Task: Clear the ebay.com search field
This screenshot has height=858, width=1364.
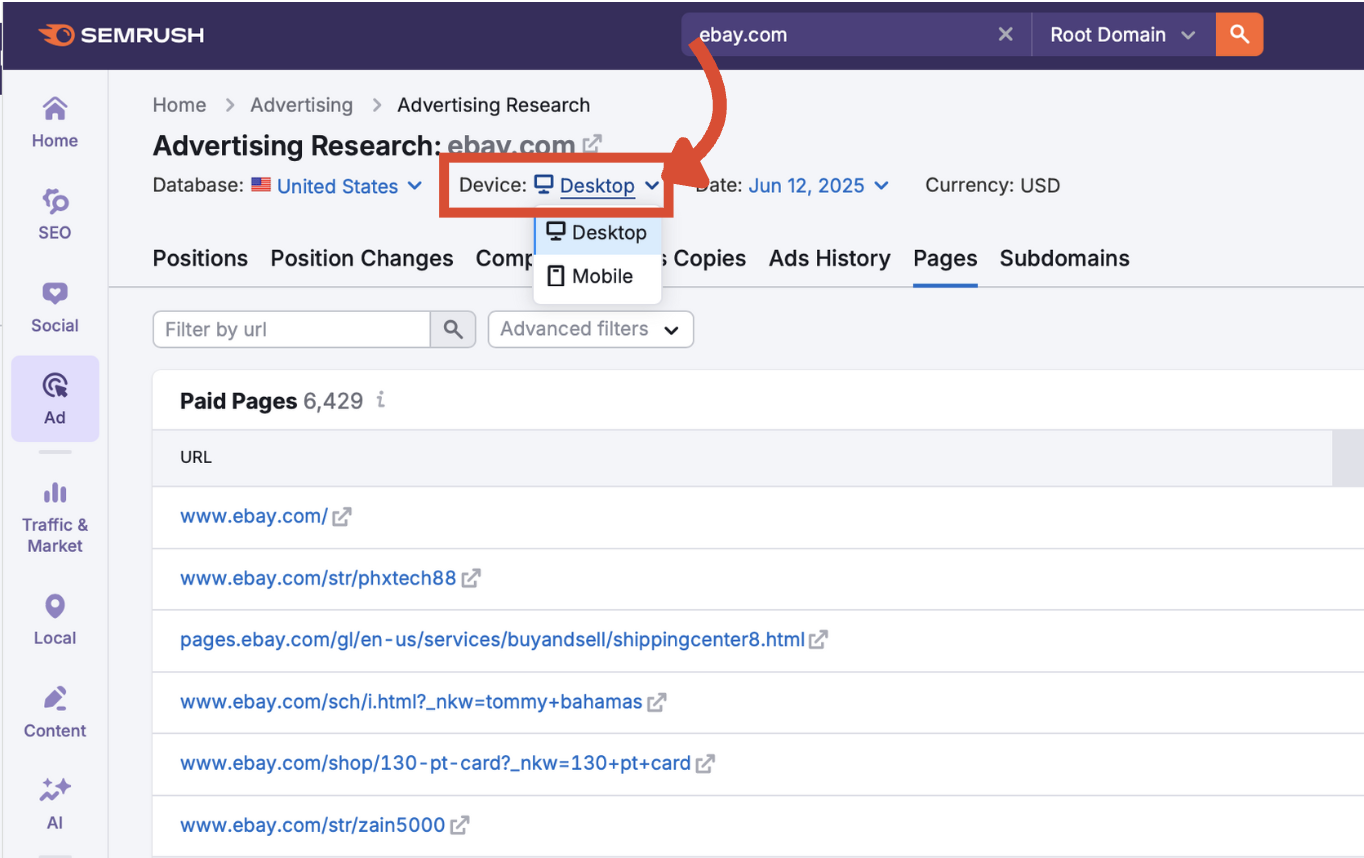Action: [1005, 35]
